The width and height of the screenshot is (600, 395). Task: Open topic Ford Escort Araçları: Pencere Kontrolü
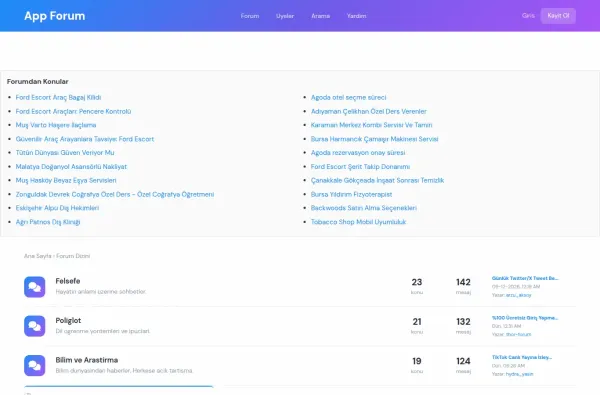pos(73,111)
